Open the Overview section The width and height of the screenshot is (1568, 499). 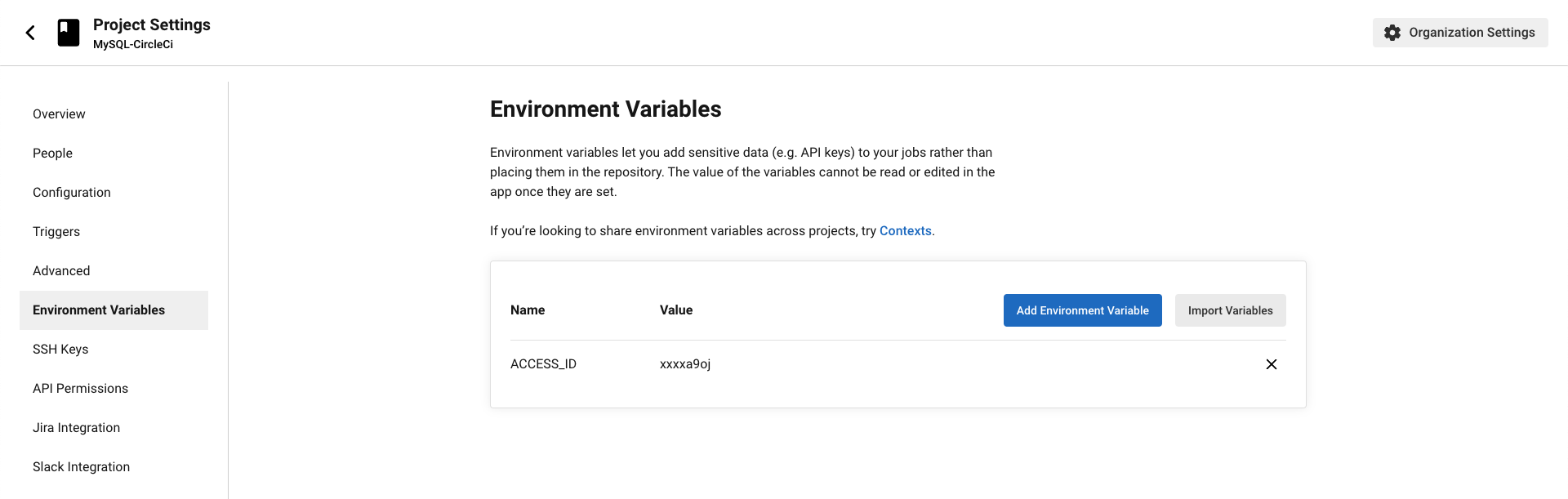pyautogui.click(x=59, y=114)
